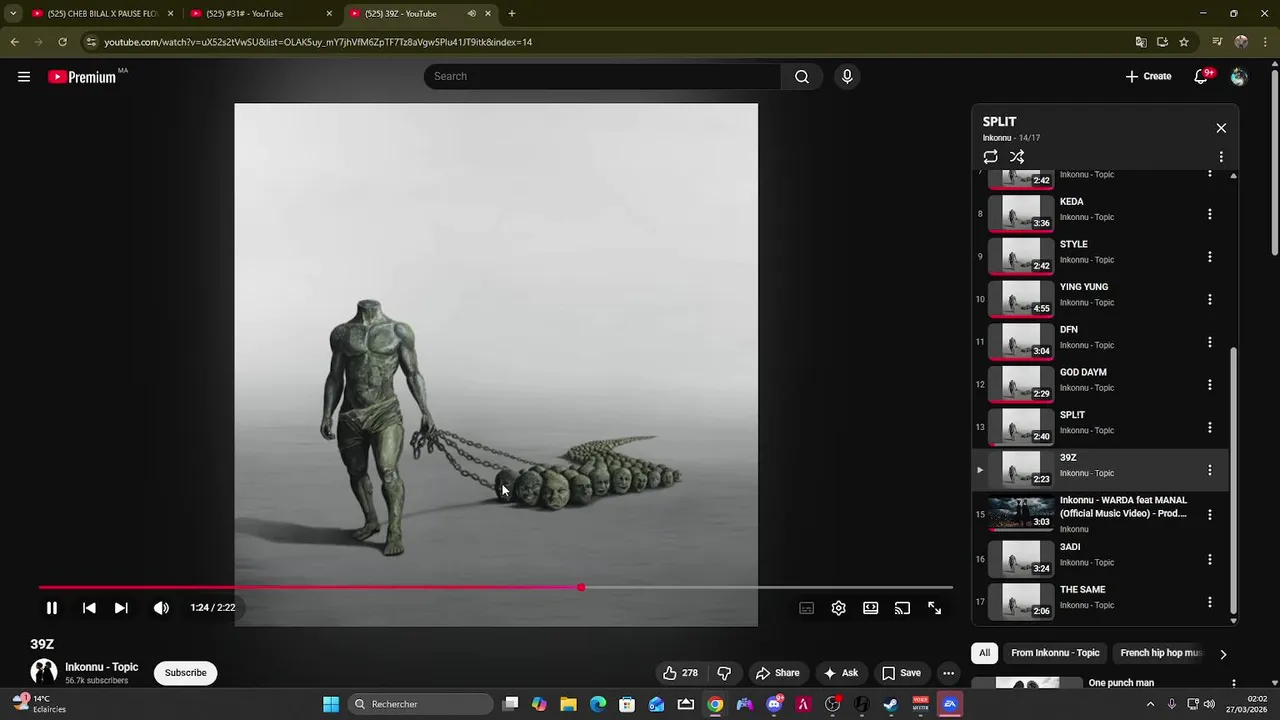Toggle loop playlist in SPLIT panel
The width and height of the screenshot is (1280, 720).
point(990,157)
